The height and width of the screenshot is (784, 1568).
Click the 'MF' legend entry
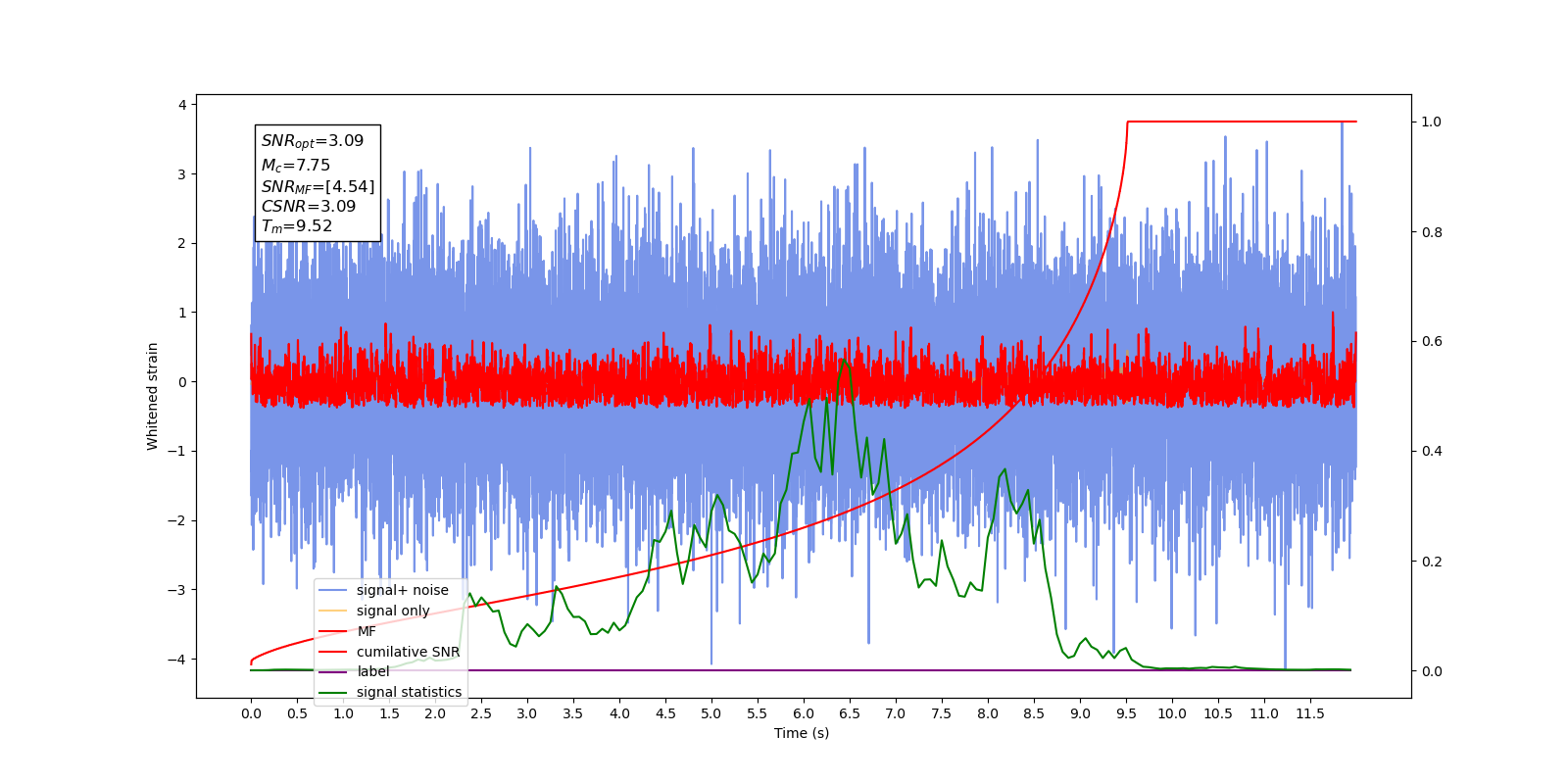coord(348,631)
